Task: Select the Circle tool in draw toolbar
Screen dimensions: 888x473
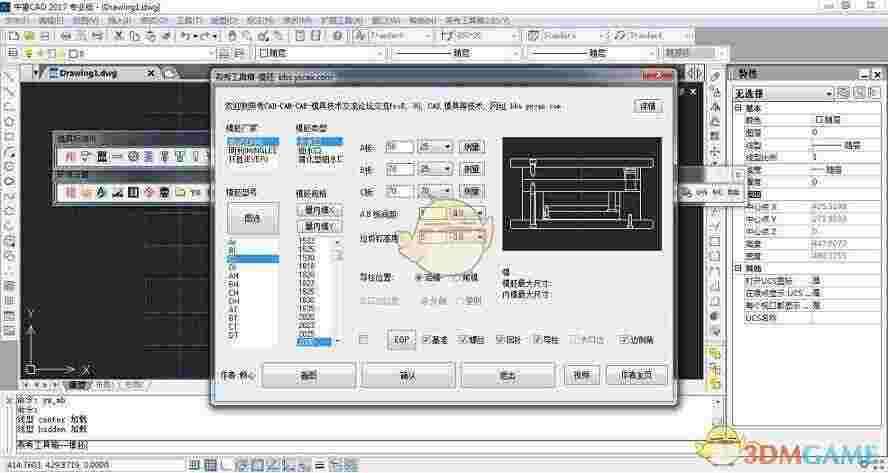Action: pos(9,167)
